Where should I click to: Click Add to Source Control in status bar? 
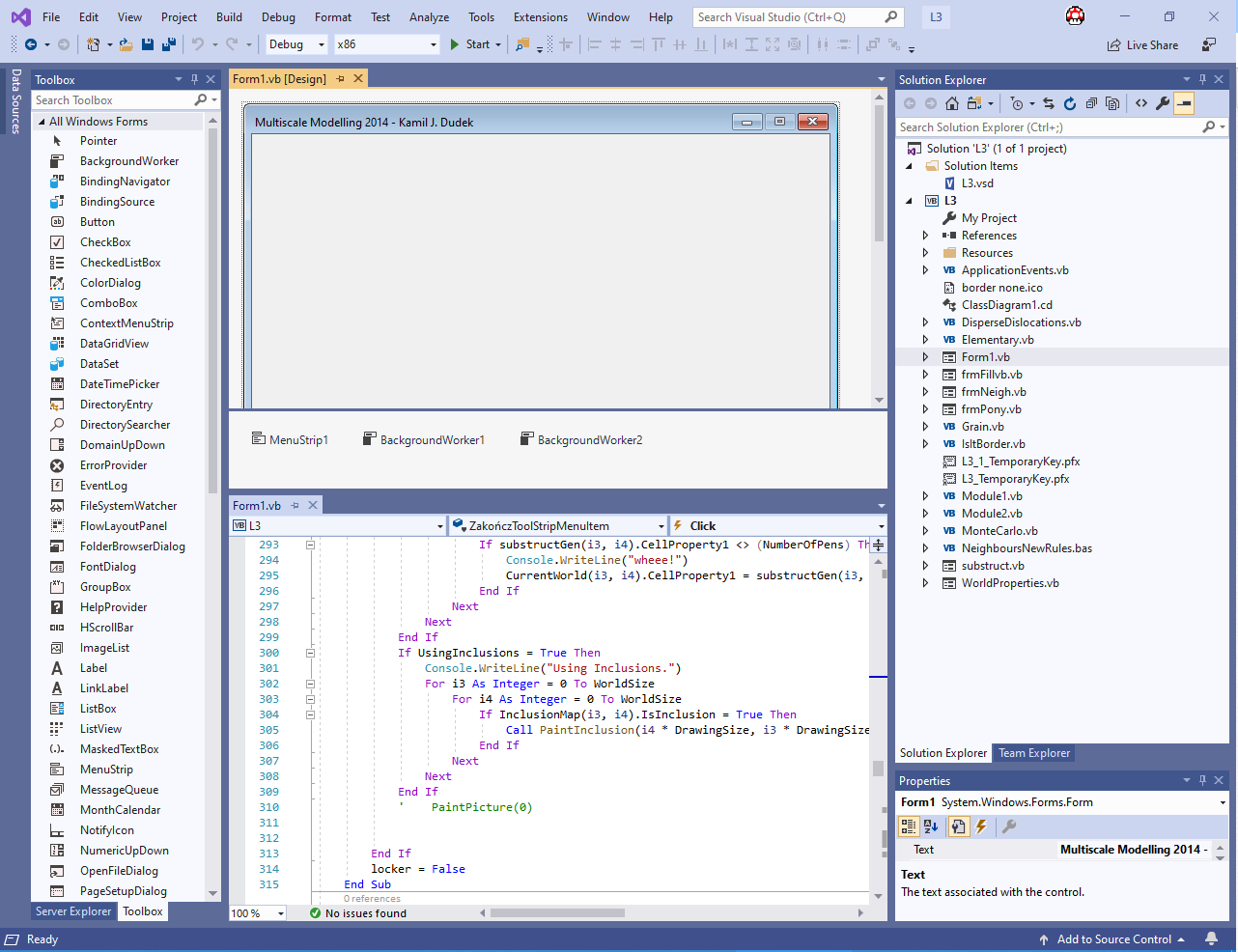pyautogui.click(x=1112, y=939)
